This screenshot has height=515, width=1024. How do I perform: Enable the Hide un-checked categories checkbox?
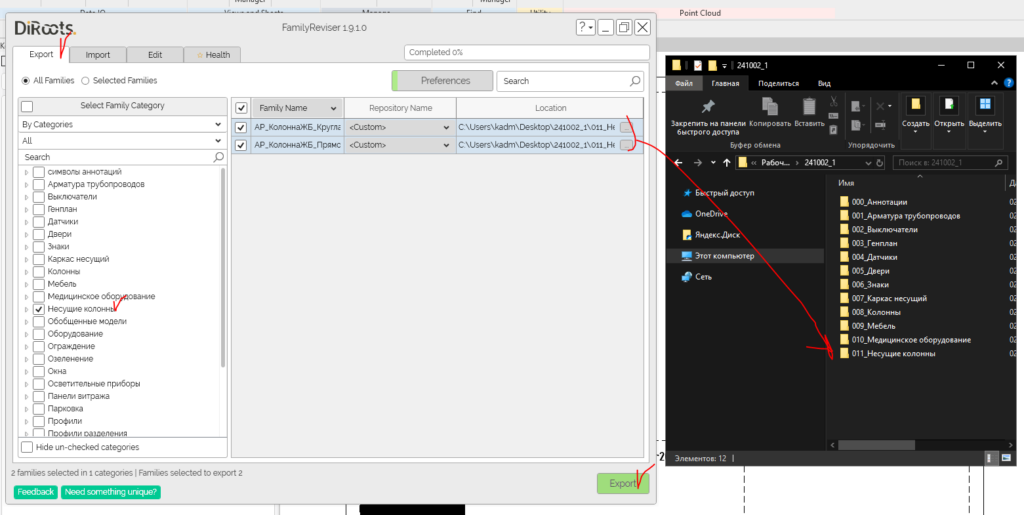pos(27,447)
